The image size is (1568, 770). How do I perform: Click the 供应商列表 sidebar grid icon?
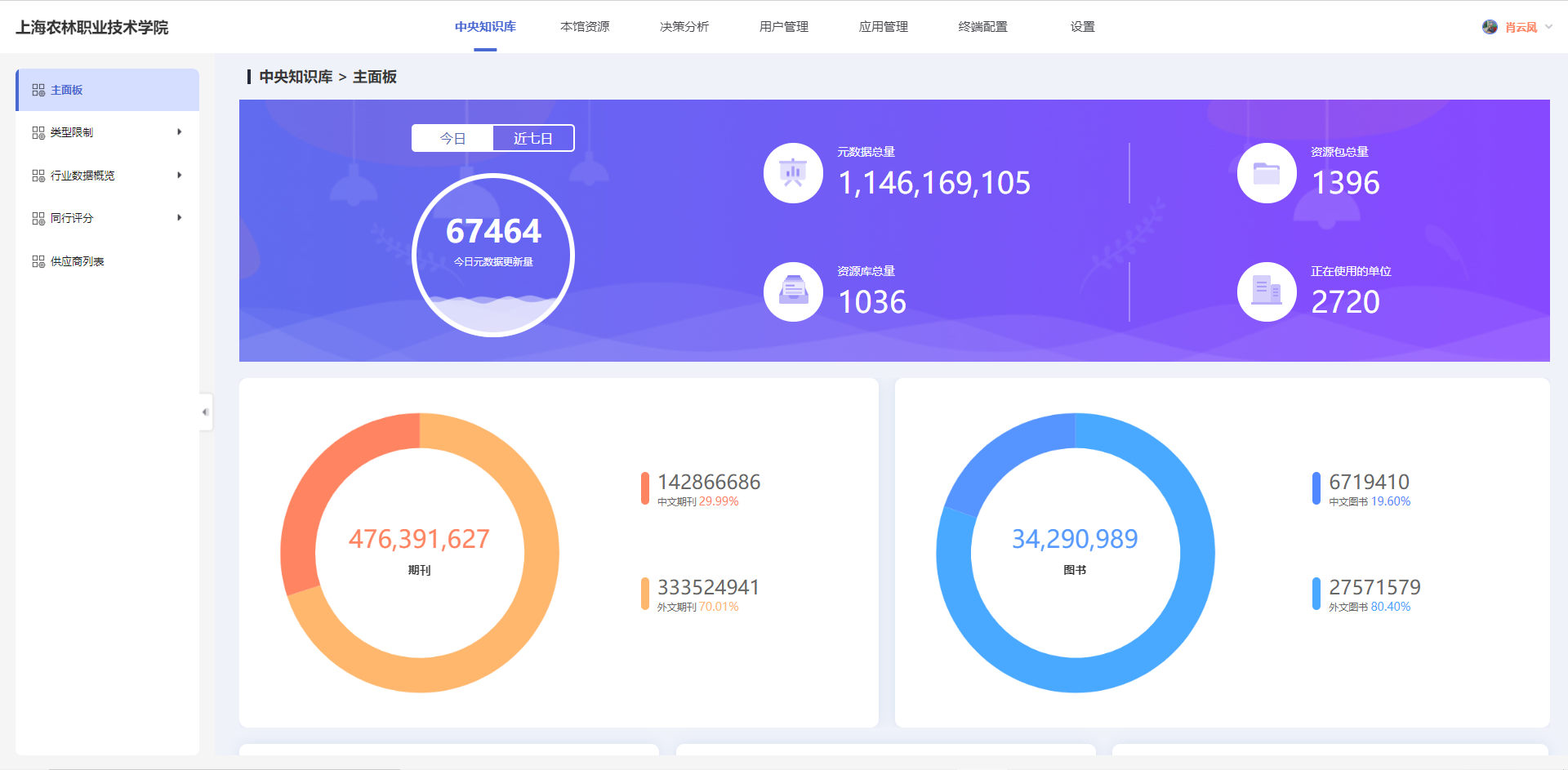click(38, 261)
